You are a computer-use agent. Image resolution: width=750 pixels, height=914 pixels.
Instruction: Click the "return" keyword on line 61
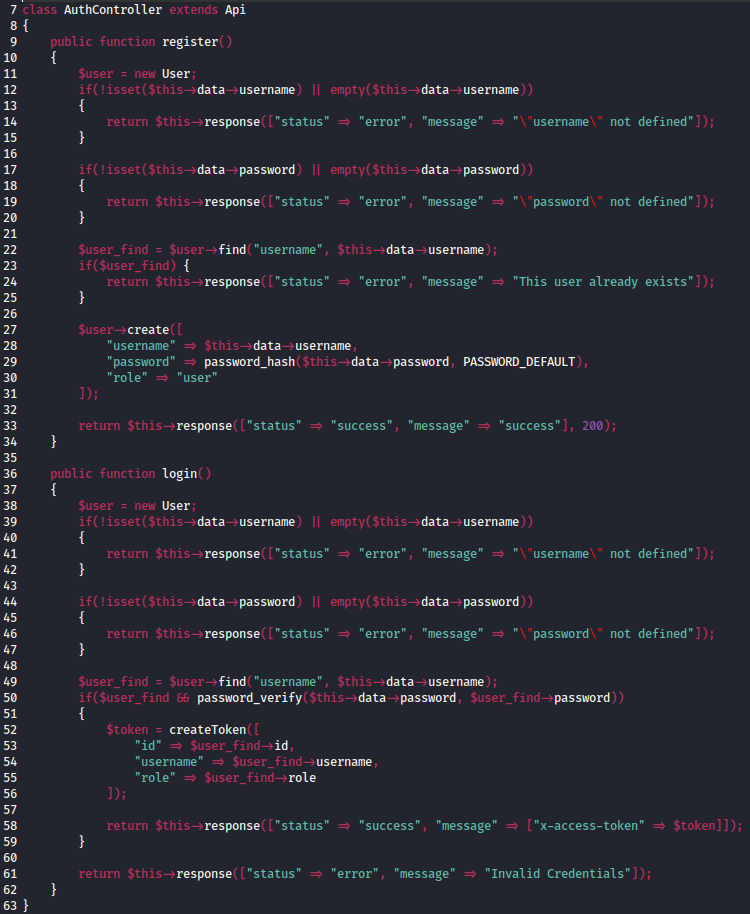pos(99,874)
